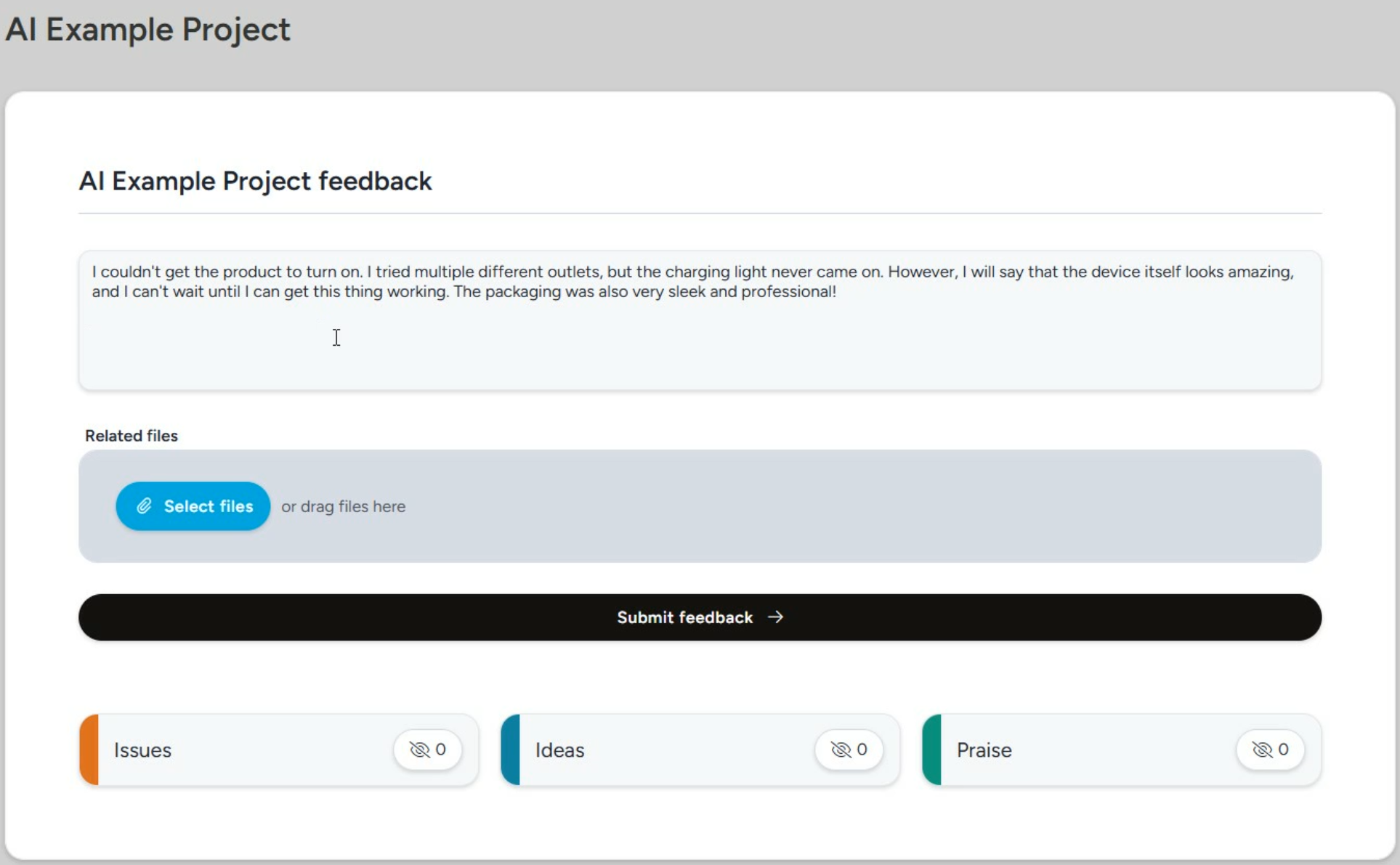Viewport: 1400px width, 865px height.
Task: Click the zero count number on Issues
Action: pos(440,750)
